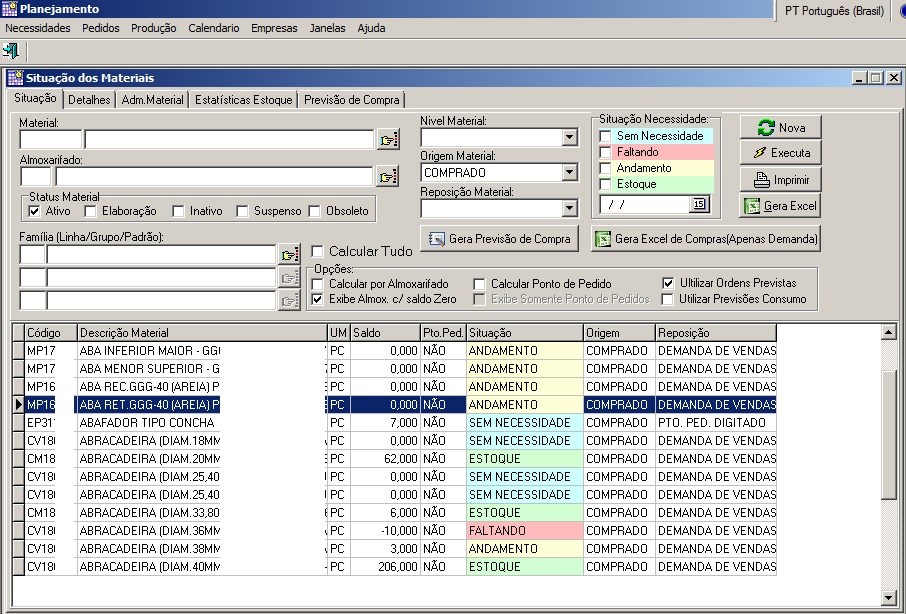Click the Gera Excel button
The image size is (906, 614).
tap(780, 205)
